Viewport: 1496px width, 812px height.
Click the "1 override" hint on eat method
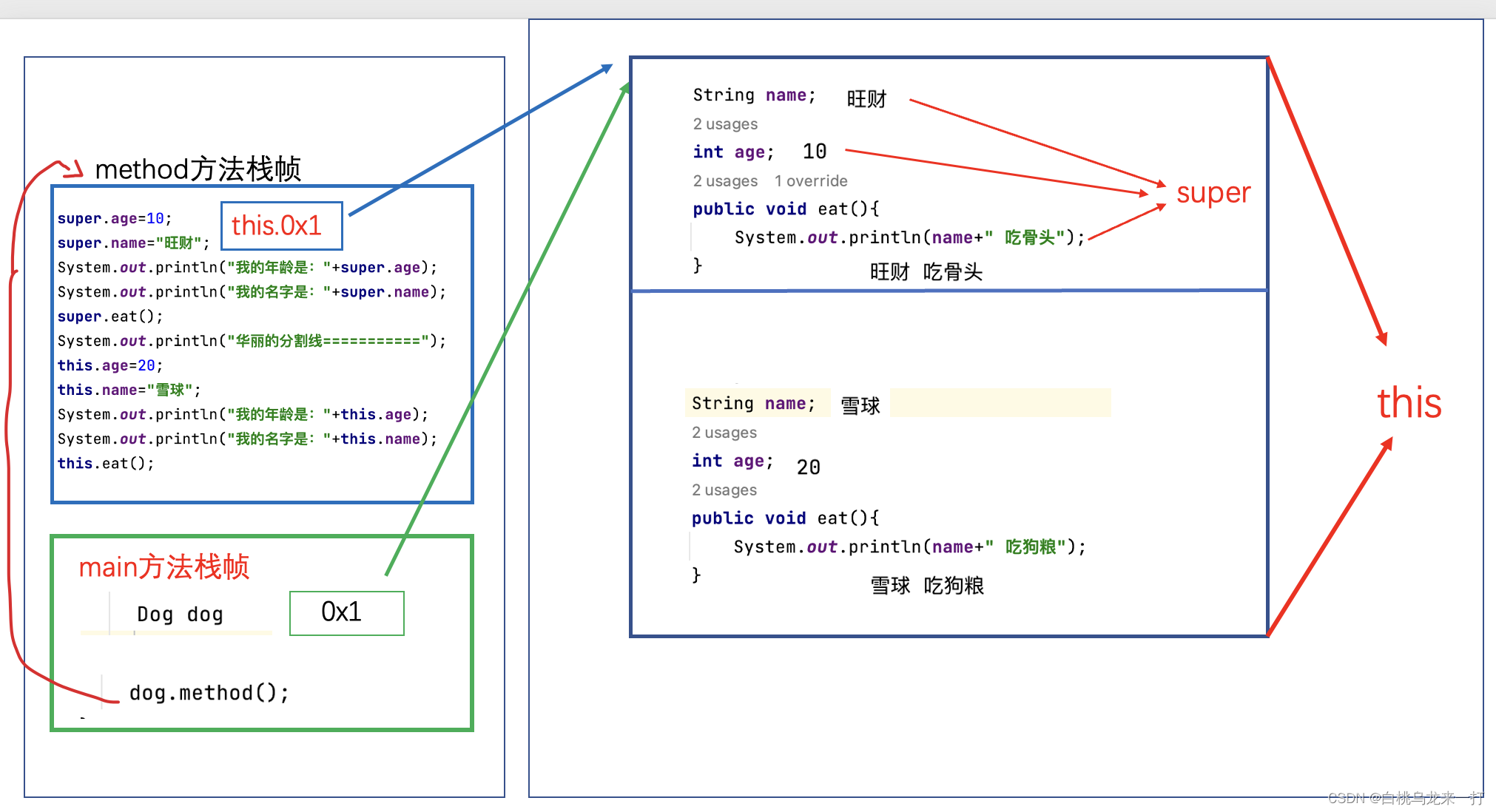tap(811, 180)
